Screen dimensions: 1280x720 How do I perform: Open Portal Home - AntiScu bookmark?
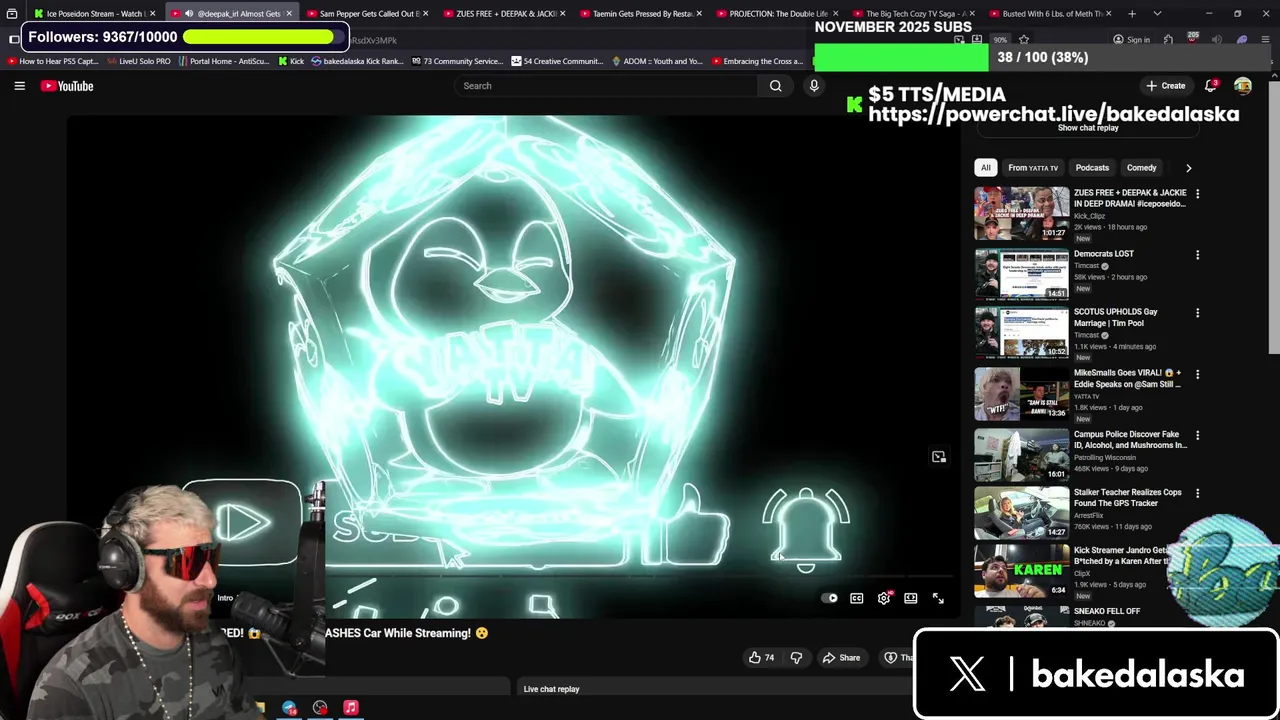point(224,61)
